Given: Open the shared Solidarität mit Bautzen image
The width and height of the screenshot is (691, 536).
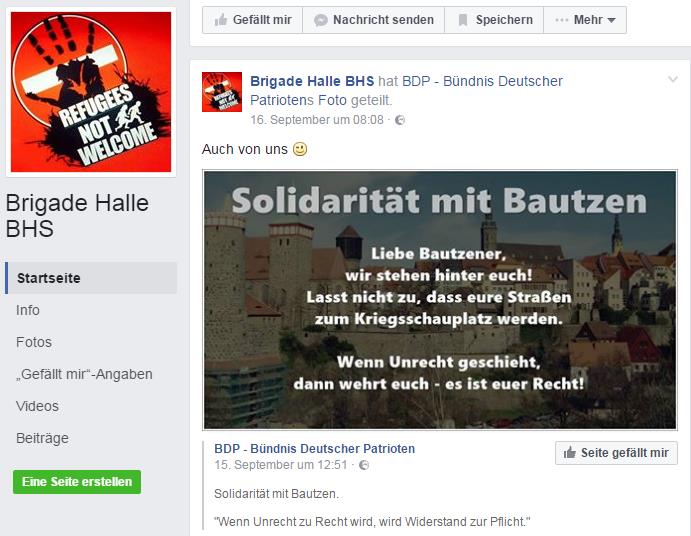Looking at the screenshot, I should pyautogui.click(x=440, y=300).
